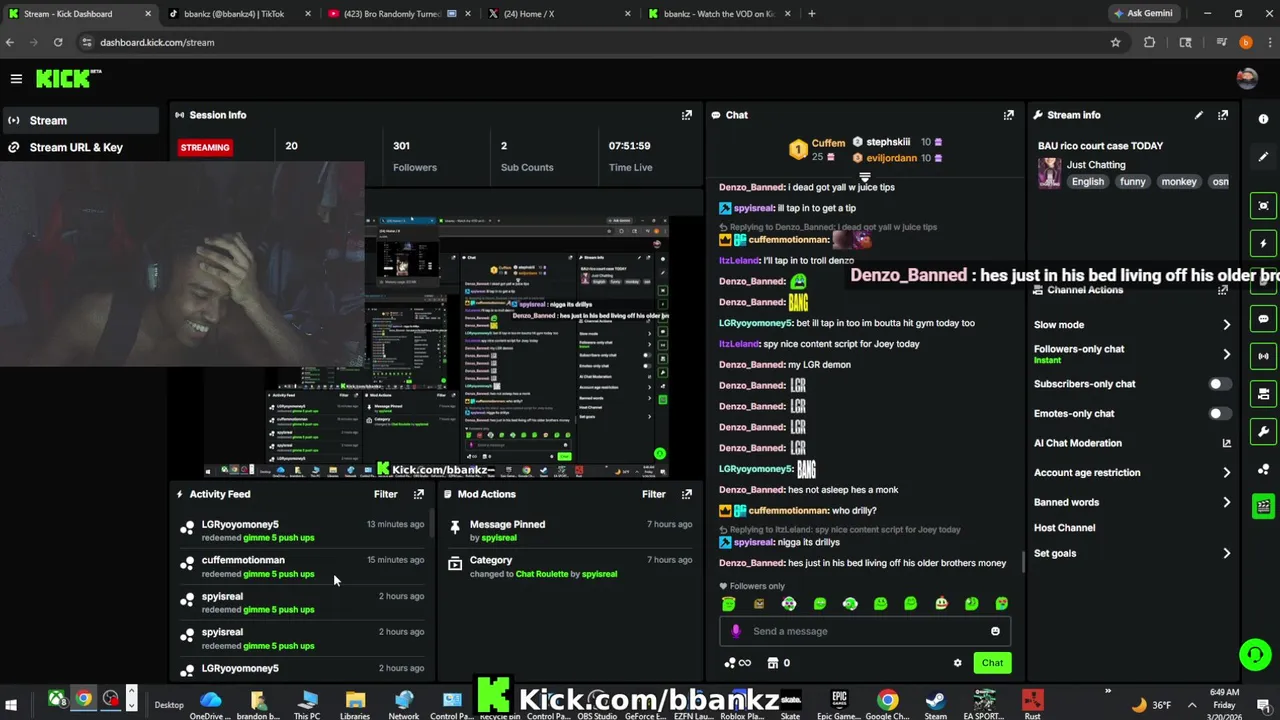The image size is (1280, 720).
Task: Bookmark this page with the star icon
Action: (1115, 42)
